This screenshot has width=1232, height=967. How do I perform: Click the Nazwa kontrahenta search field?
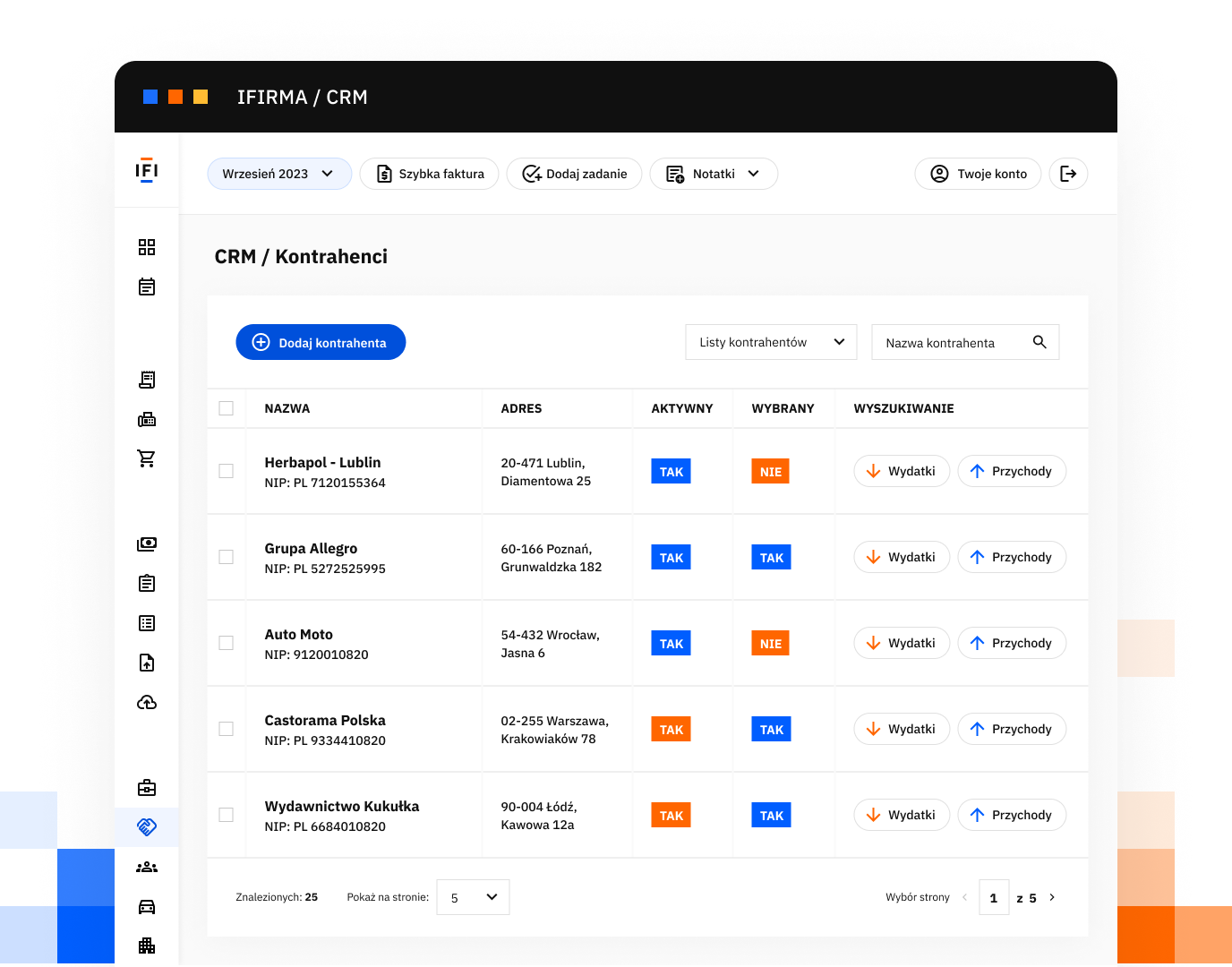pyautogui.click(x=965, y=342)
